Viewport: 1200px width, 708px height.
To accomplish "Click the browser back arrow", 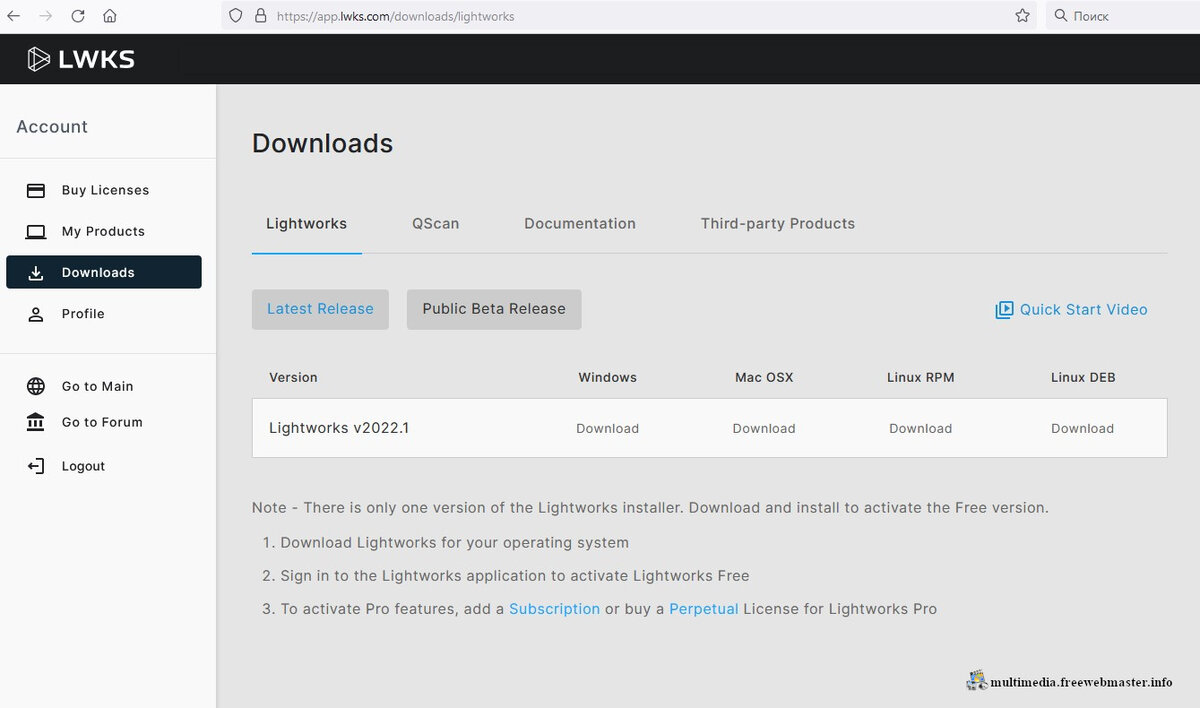I will tap(14, 16).
